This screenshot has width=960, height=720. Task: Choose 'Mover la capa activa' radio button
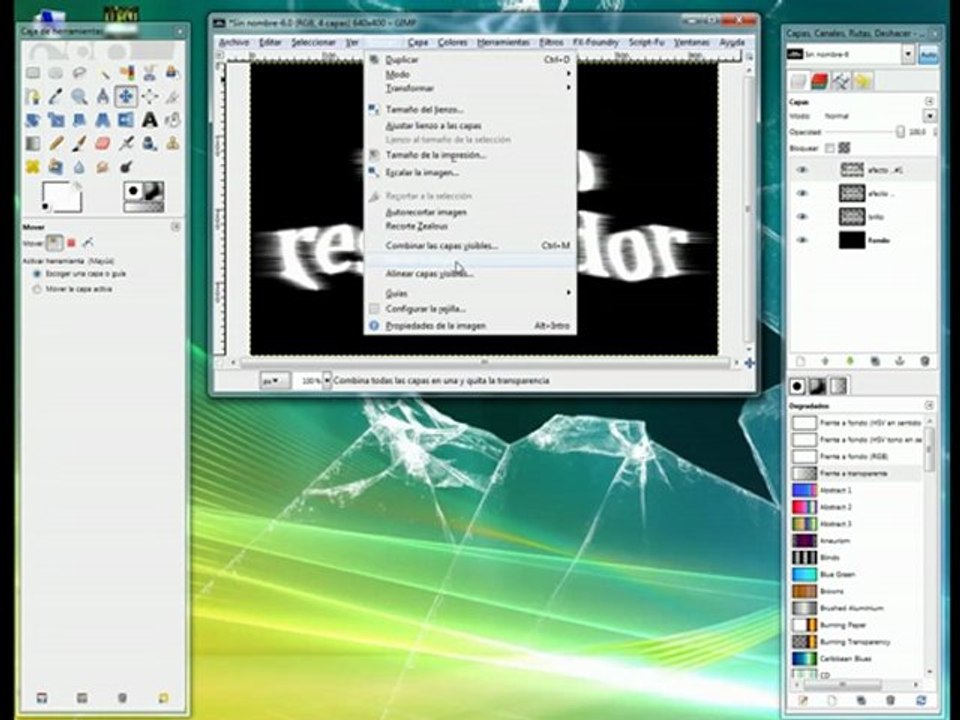[37, 289]
